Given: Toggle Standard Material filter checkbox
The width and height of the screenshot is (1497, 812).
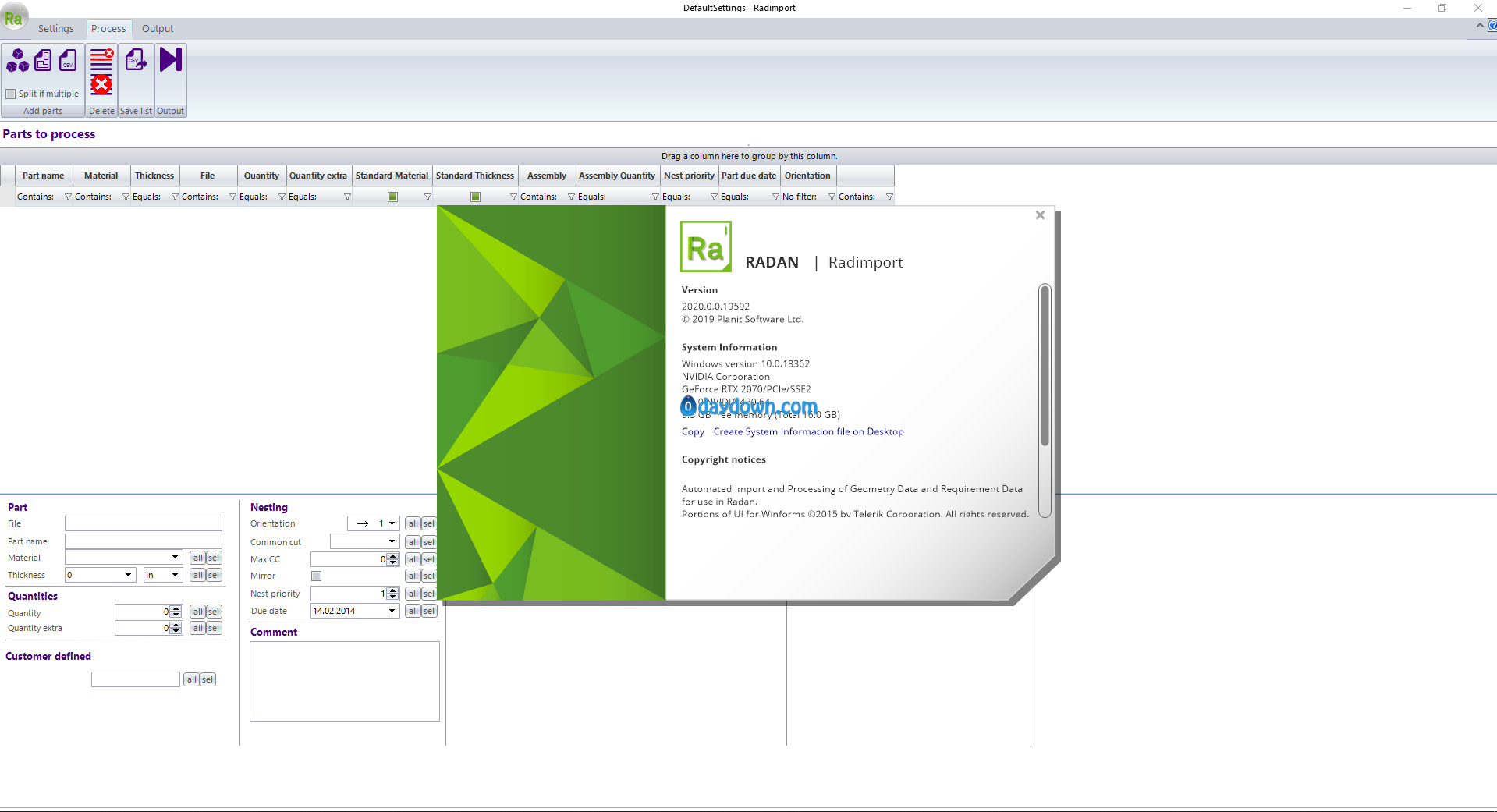Looking at the screenshot, I should tap(393, 197).
